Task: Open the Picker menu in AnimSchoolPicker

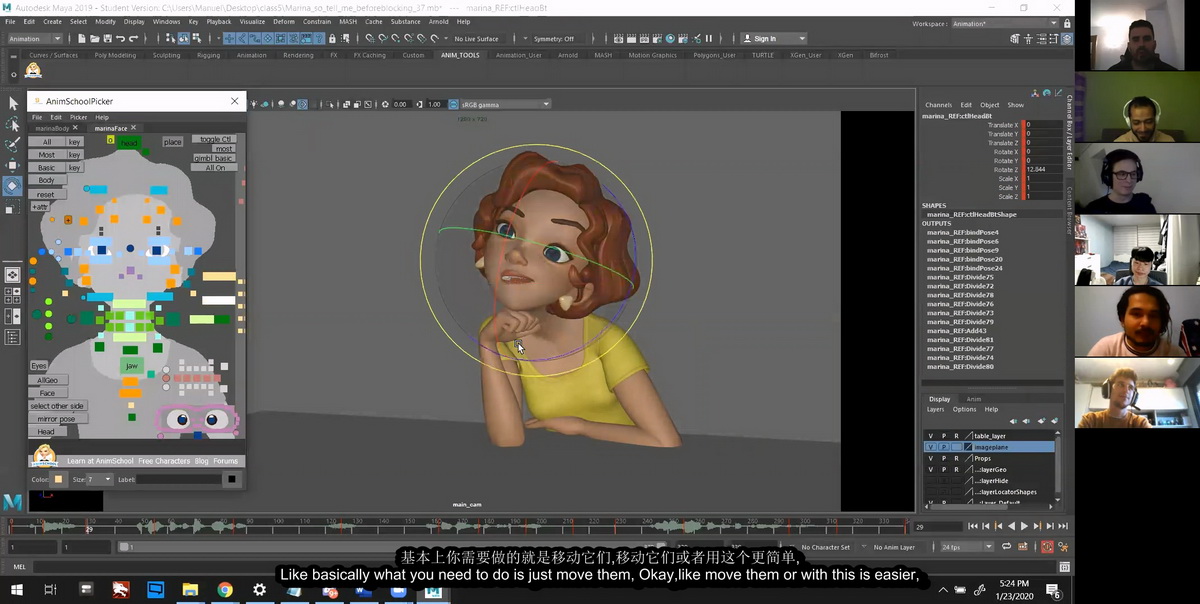Action: 78,117
